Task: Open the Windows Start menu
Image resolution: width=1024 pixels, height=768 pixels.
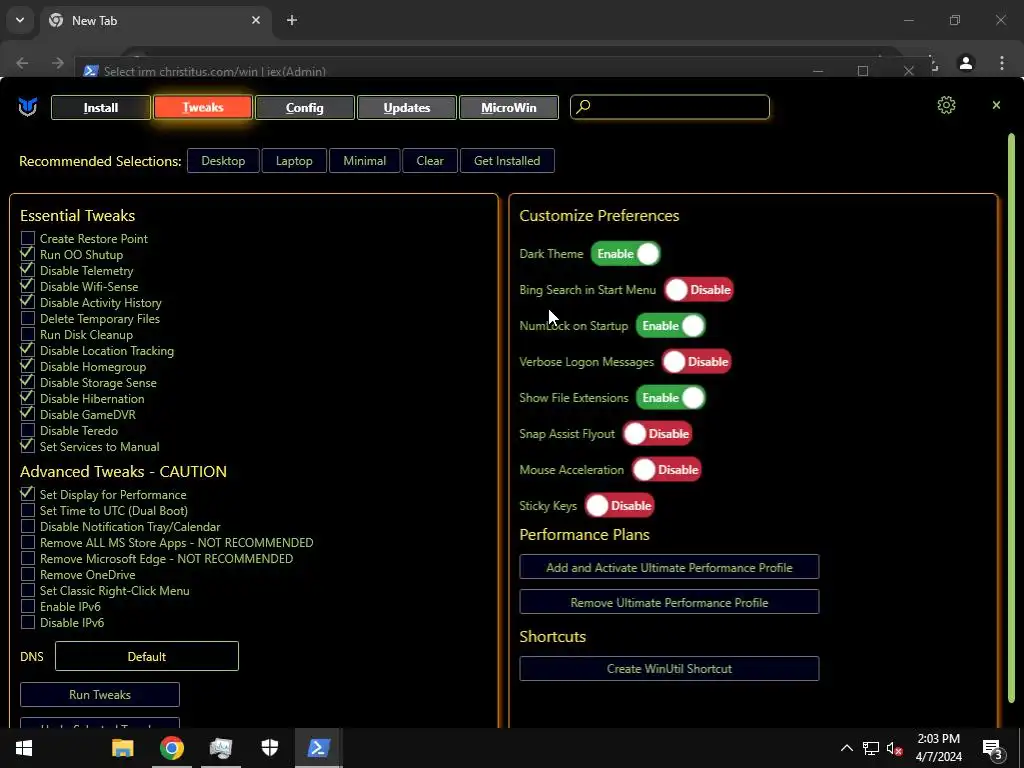Action: pos(24,748)
